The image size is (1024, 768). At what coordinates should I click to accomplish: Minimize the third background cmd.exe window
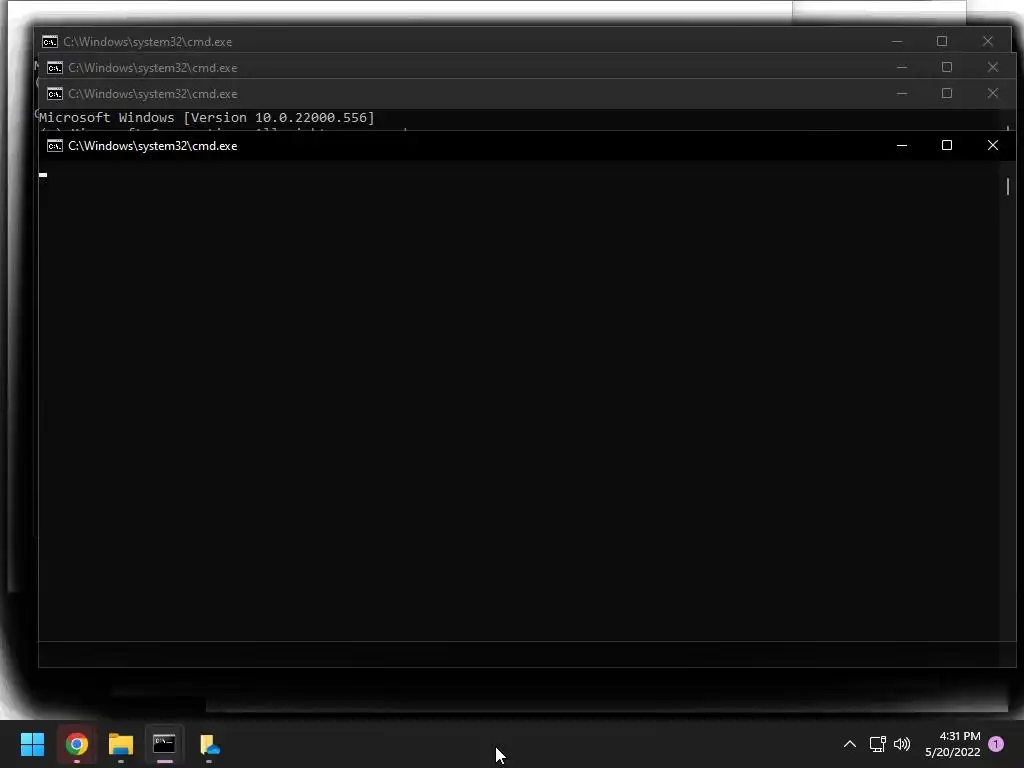click(902, 93)
